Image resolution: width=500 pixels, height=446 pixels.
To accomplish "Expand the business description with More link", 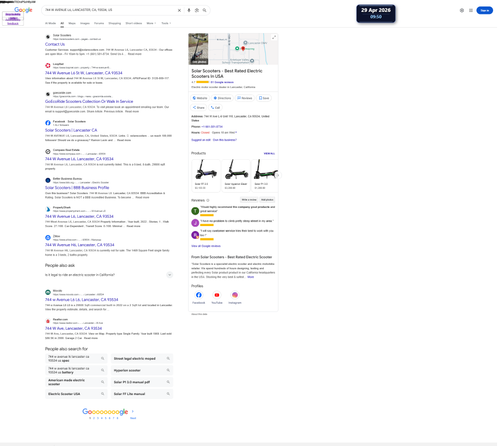I will 250,277.
